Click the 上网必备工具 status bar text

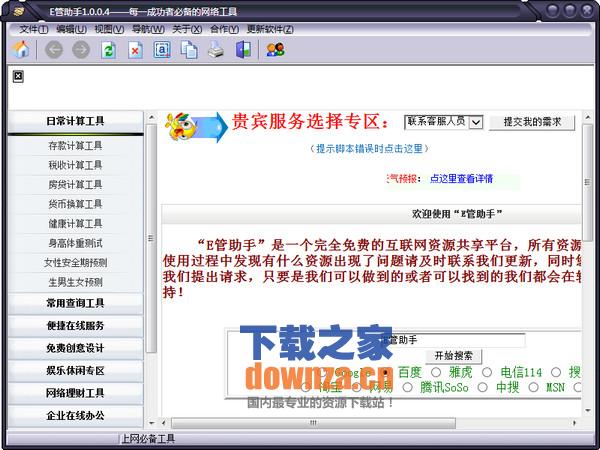(148, 439)
